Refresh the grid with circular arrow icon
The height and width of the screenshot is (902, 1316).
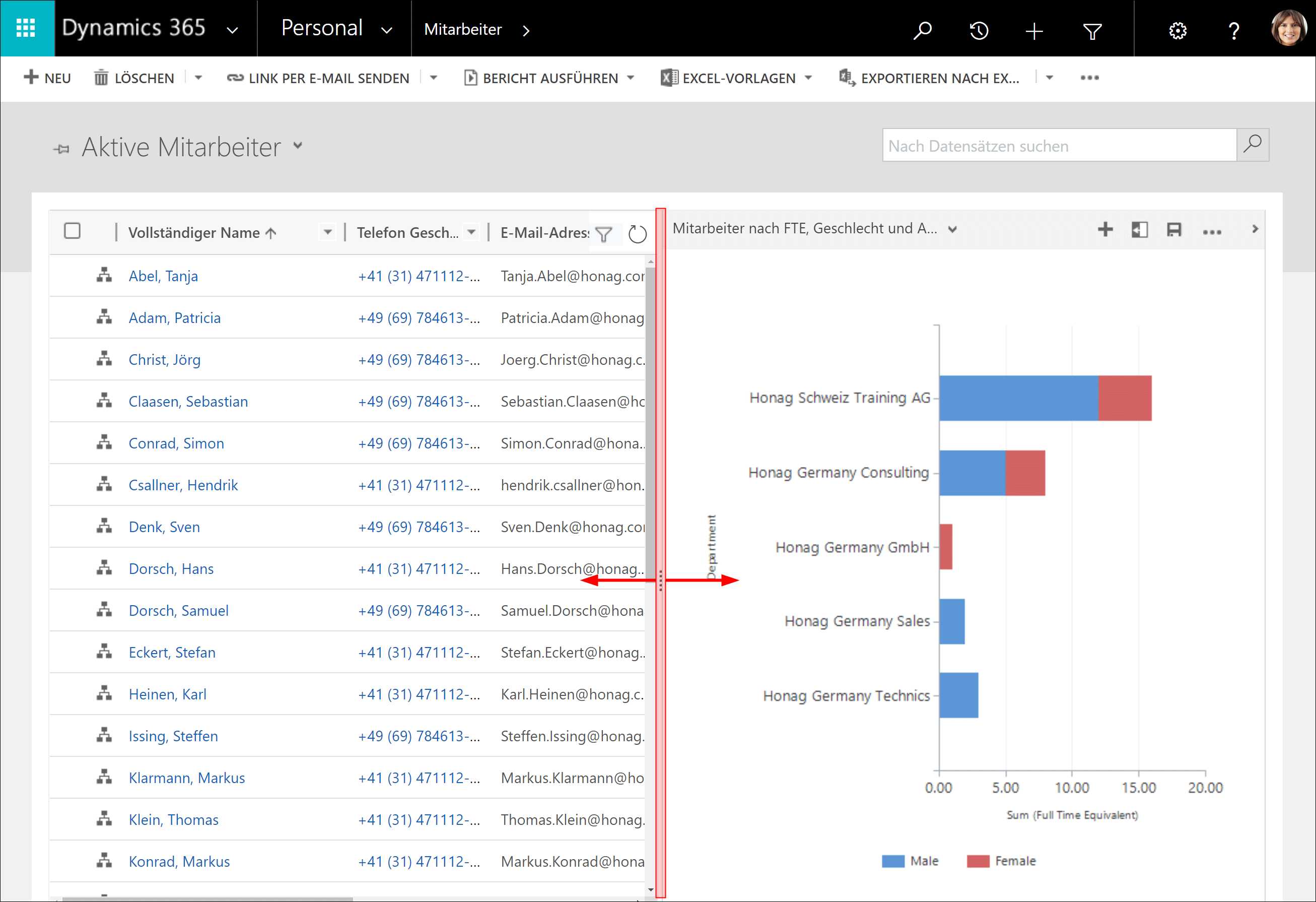point(638,233)
